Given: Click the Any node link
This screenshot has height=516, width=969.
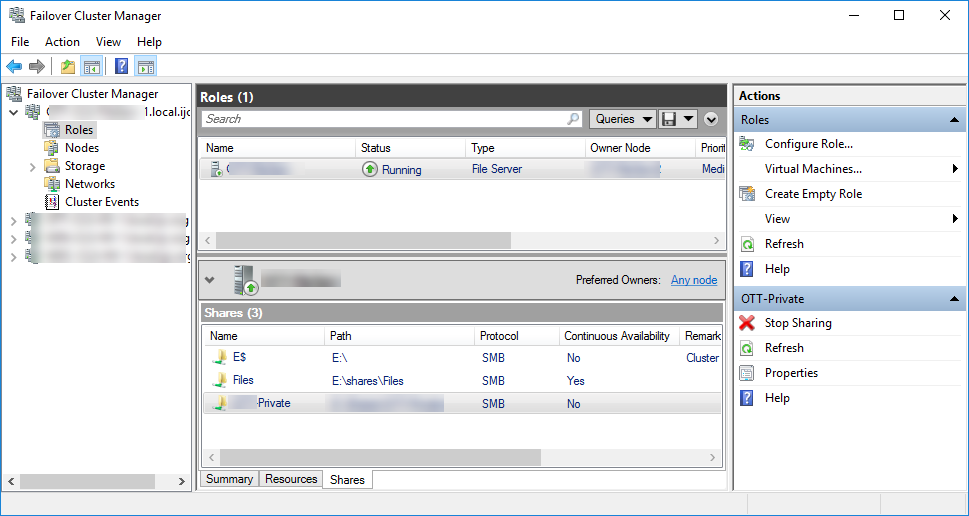Looking at the screenshot, I should tap(693, 280).
